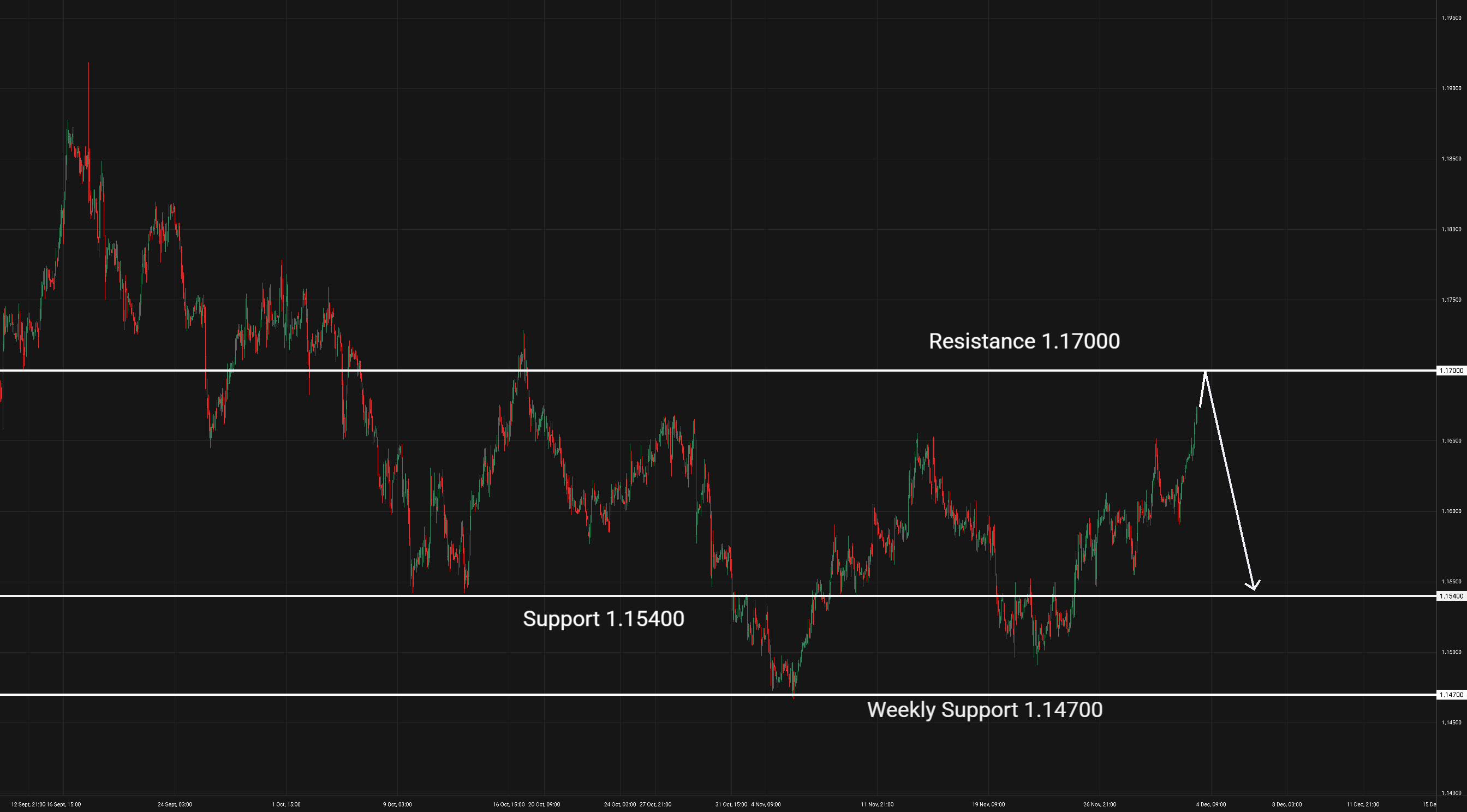
Task: Click the arrow peak touching the resistance line
Action: (x=1205, y=372)
